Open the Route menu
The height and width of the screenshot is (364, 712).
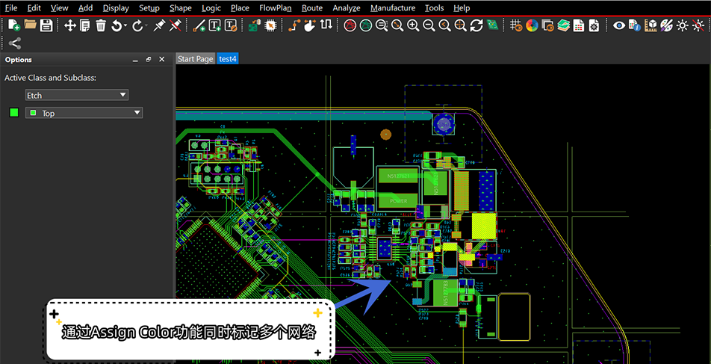(x=312, y=8)
